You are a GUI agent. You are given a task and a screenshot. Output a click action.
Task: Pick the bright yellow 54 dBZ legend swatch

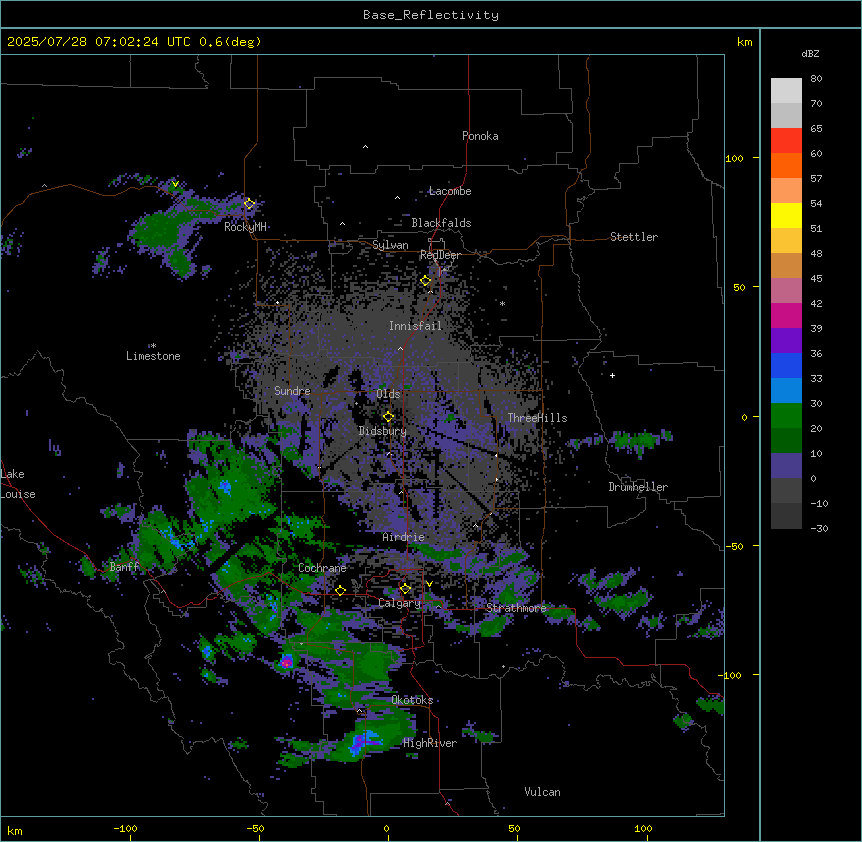(786, 215)
